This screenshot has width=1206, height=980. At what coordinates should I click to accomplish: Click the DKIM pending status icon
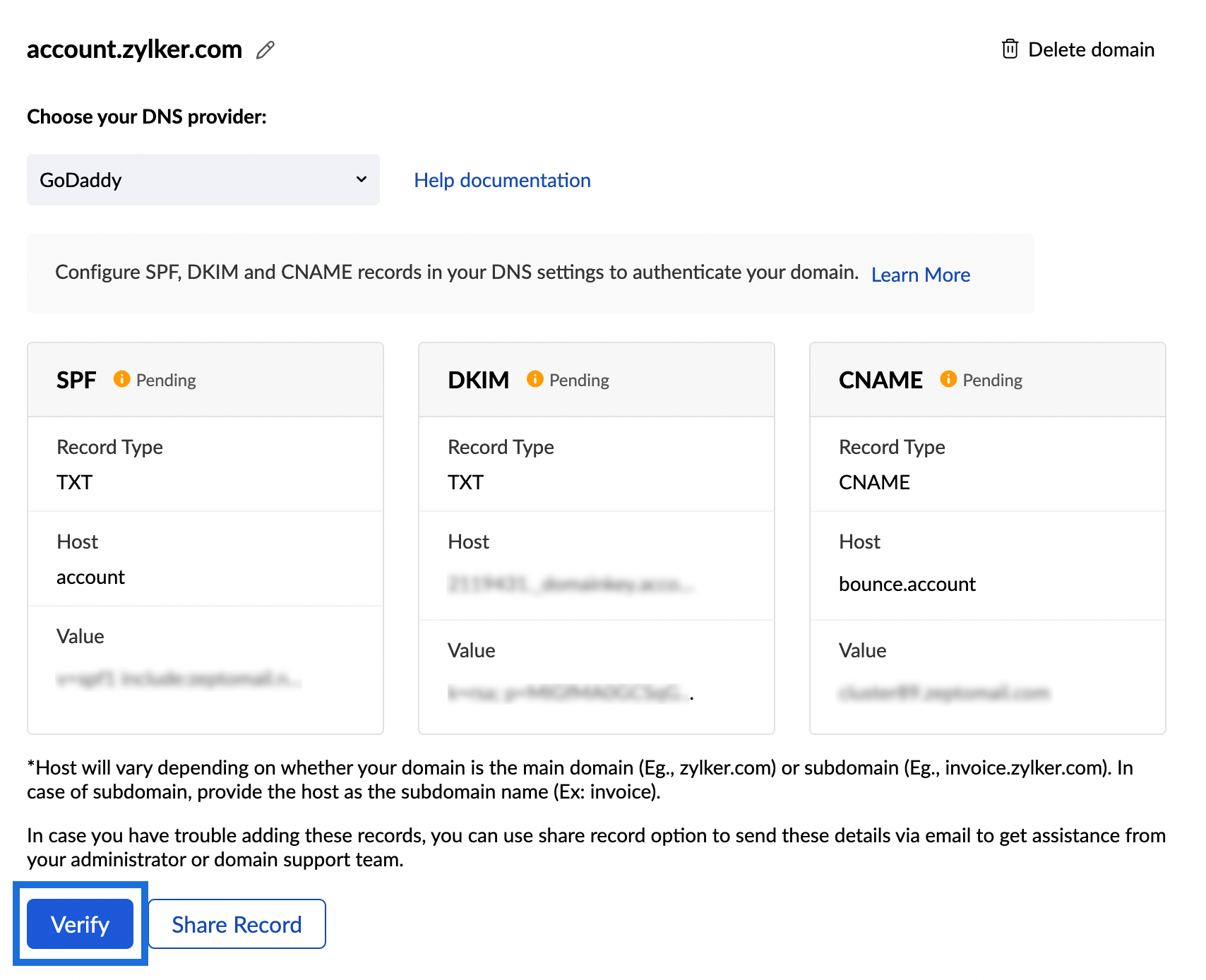click(x=535, y=379)
